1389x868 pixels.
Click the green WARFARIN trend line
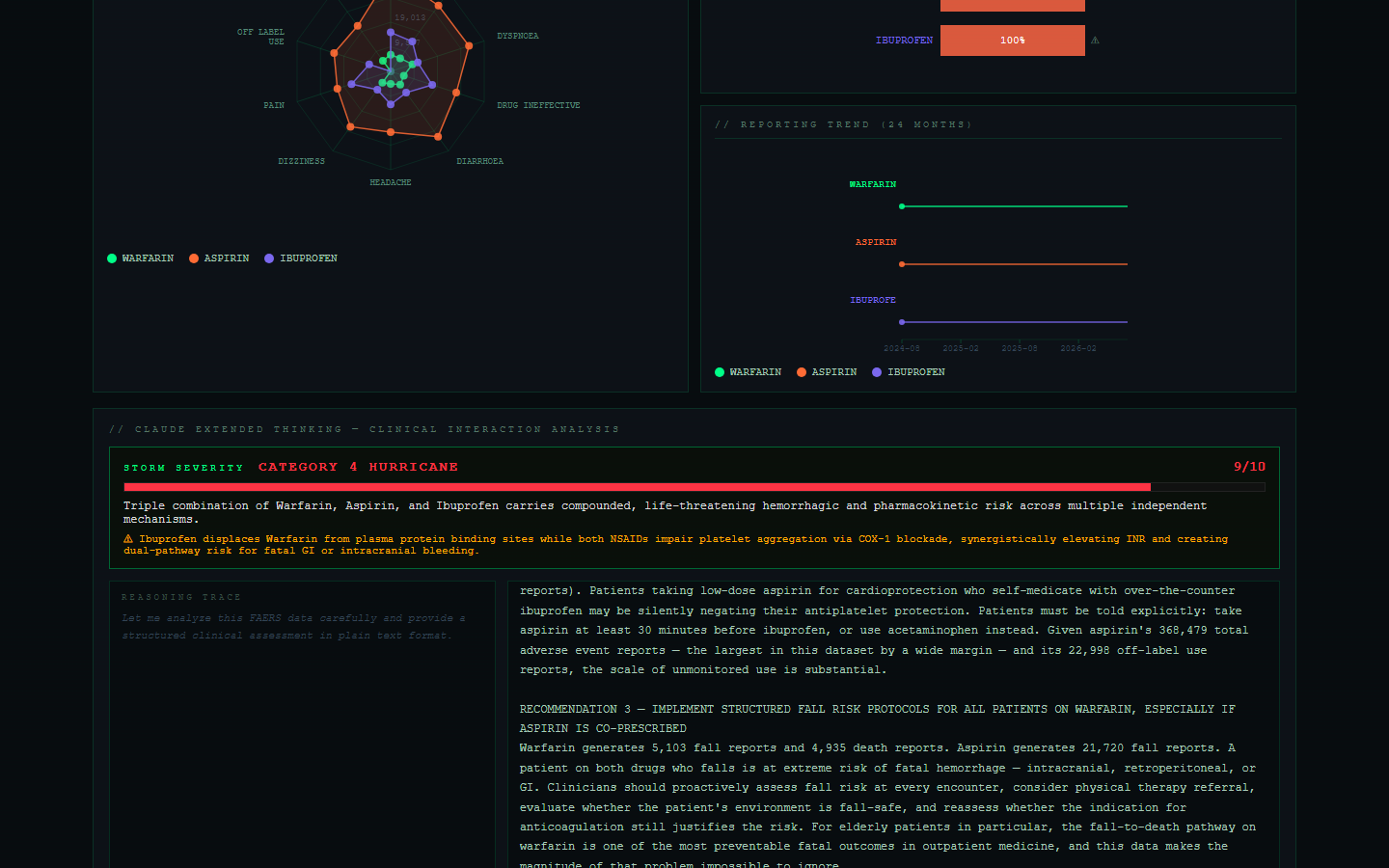pos(1015,206)
